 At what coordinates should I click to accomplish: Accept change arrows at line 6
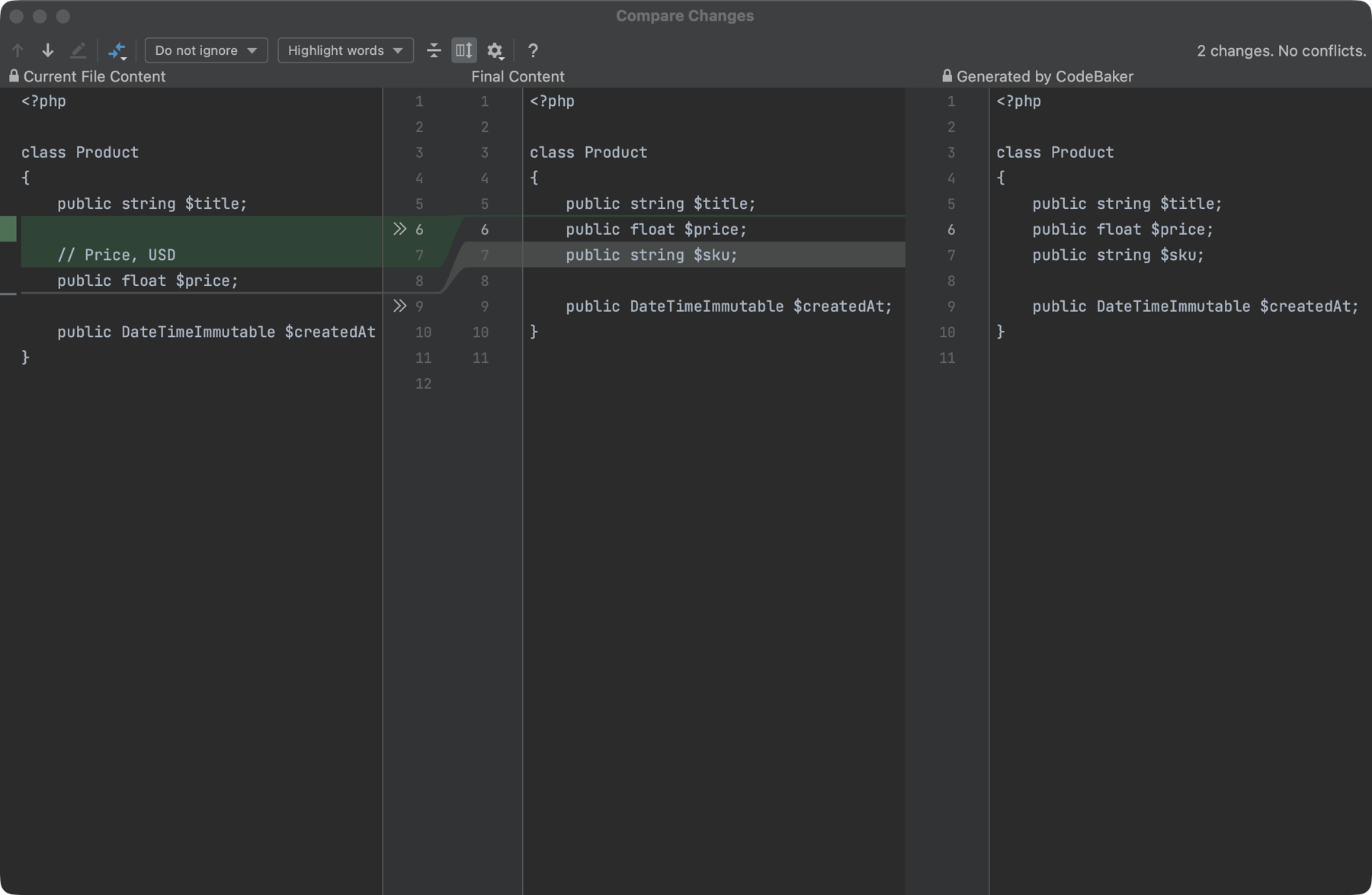(x=399, y=229)
